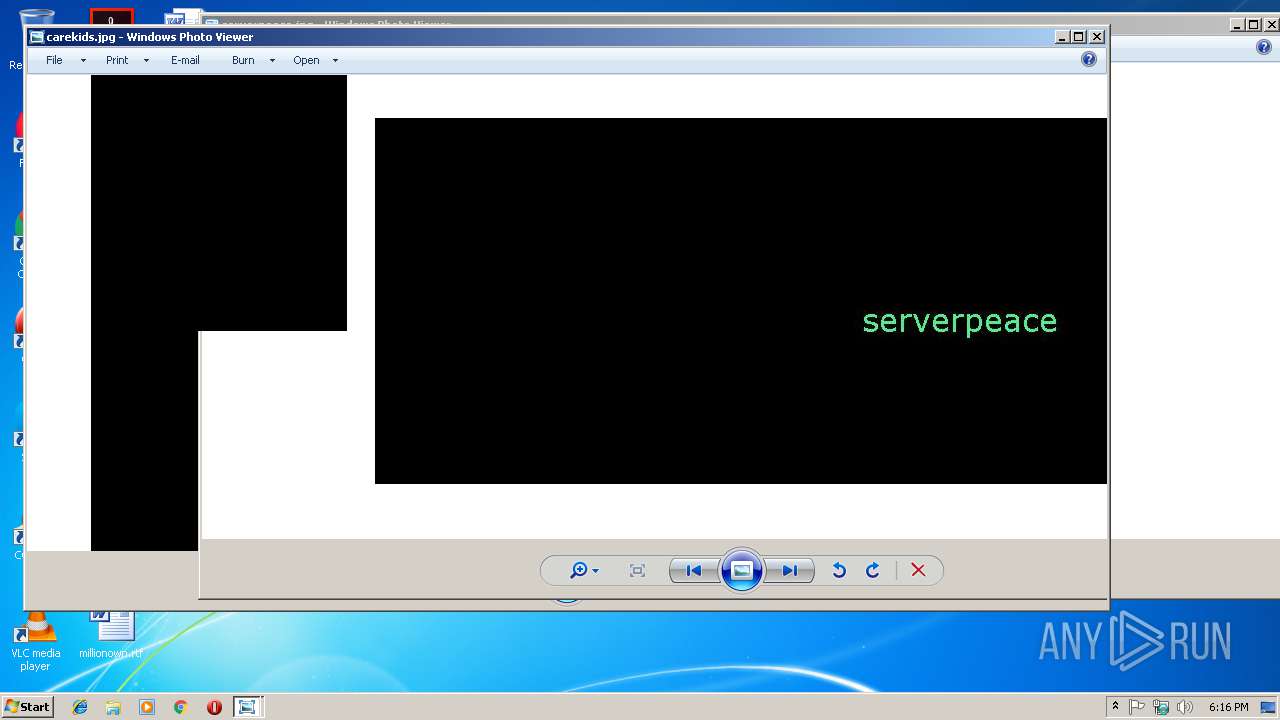1280x720 pixels.
Task: Open Action Center flag icon
Action: (1137, 707)
